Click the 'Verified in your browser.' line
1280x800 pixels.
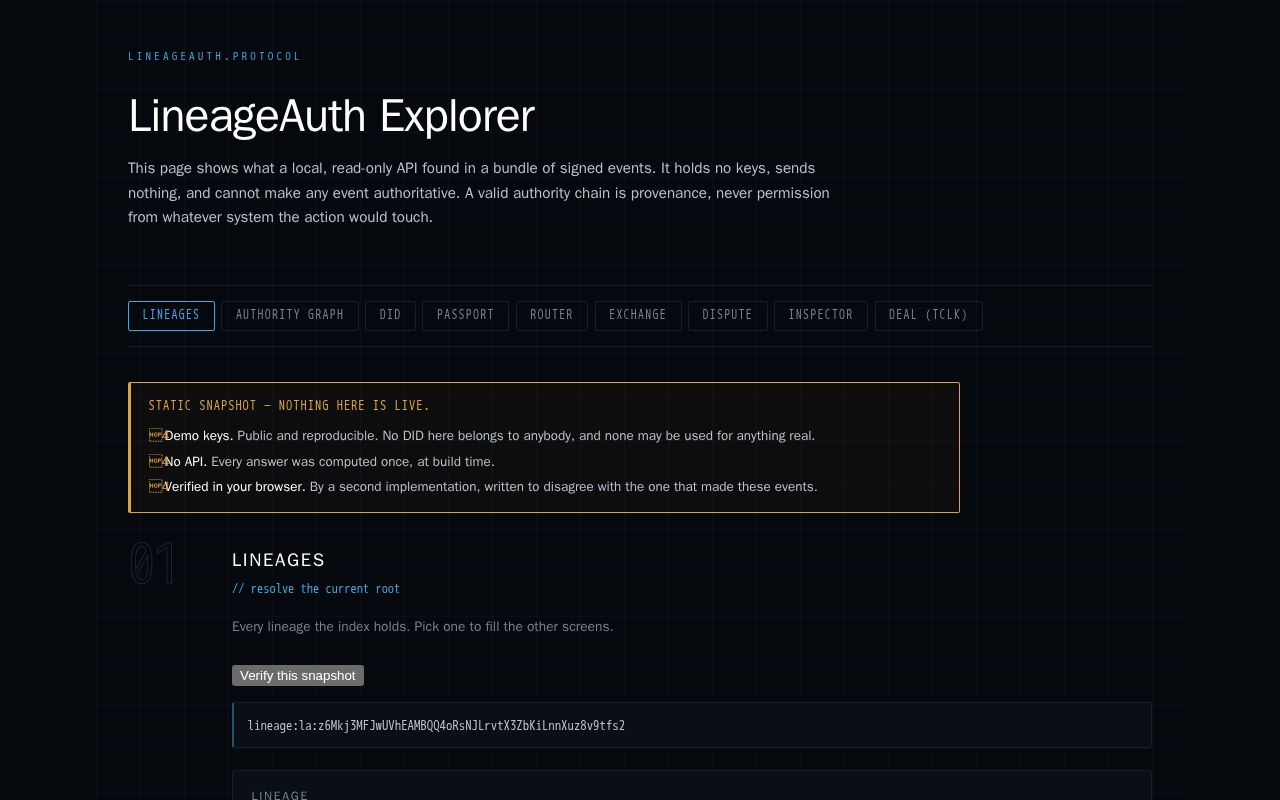coord(483,487)
